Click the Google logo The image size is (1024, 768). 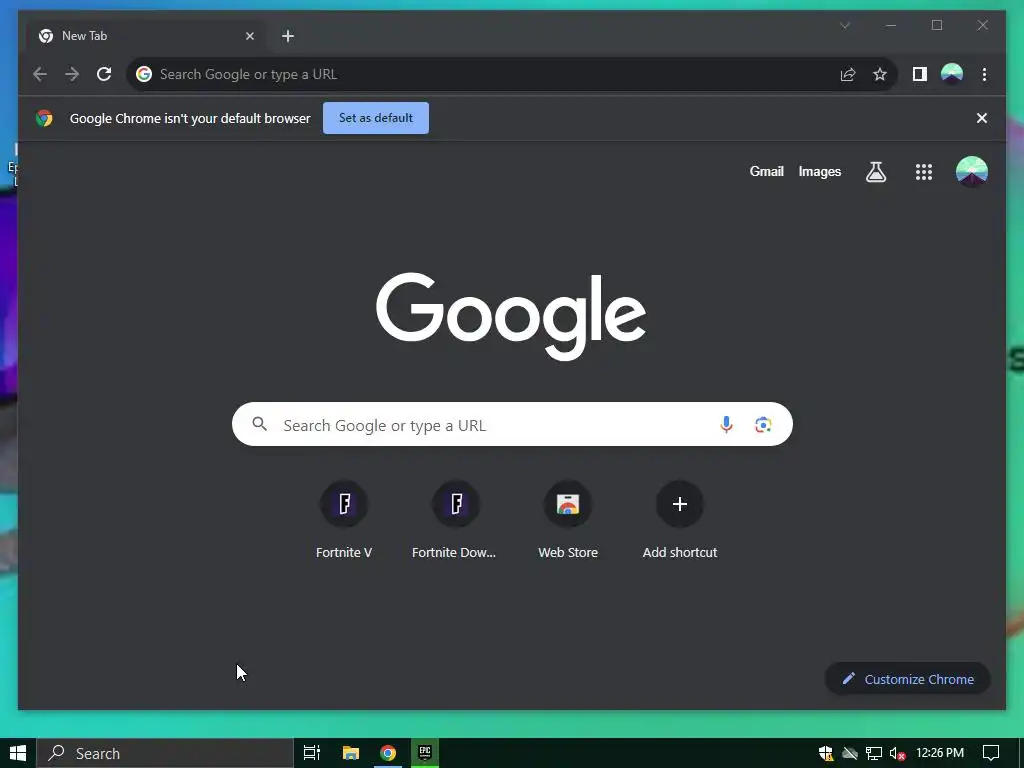click(x=511, y=315)
